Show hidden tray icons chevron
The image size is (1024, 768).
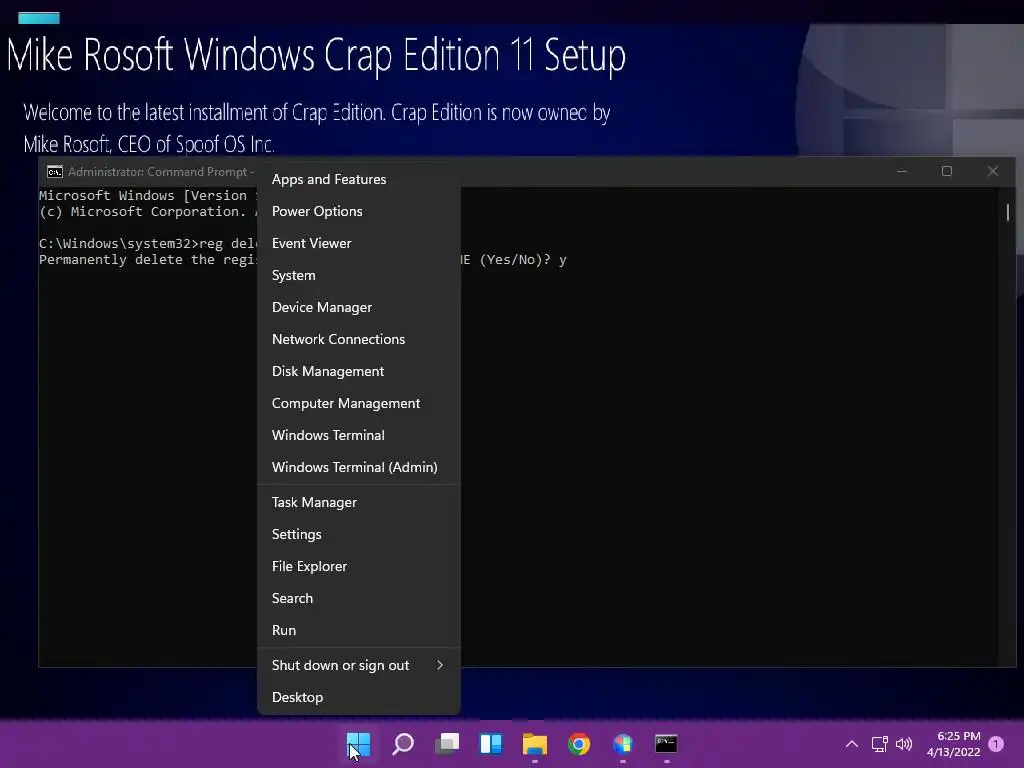(852, 744)
